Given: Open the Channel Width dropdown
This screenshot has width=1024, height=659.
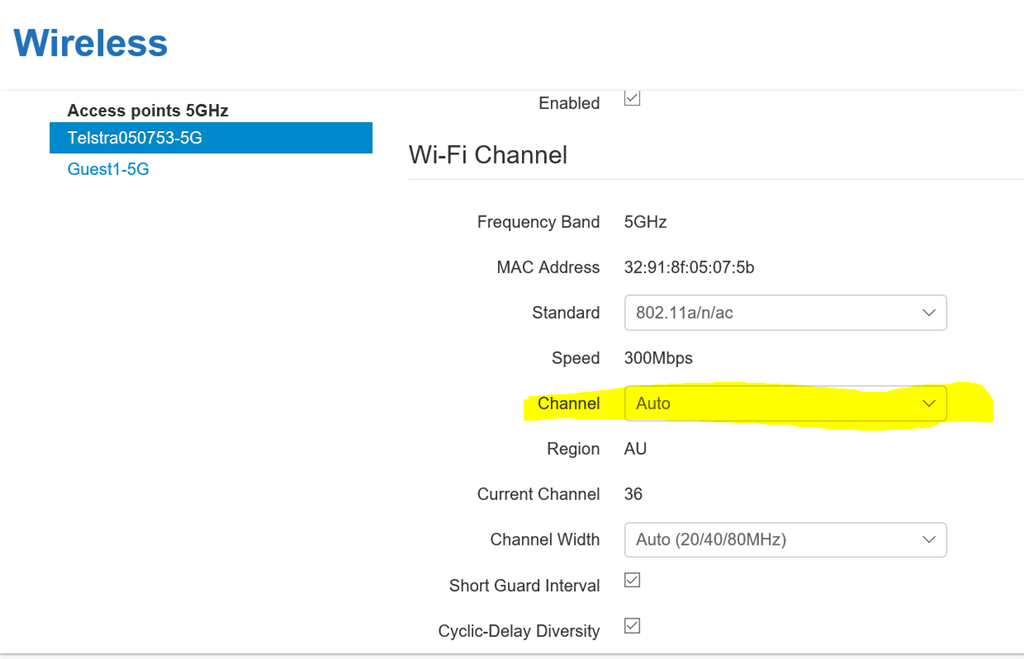Looking at the screenshot, I should (785, 539).
